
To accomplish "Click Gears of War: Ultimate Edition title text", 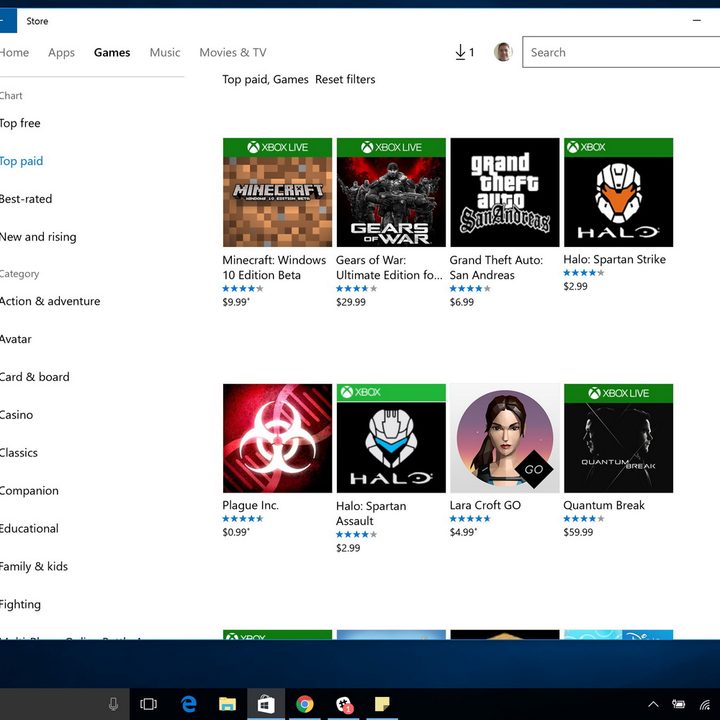I will 389,267.
